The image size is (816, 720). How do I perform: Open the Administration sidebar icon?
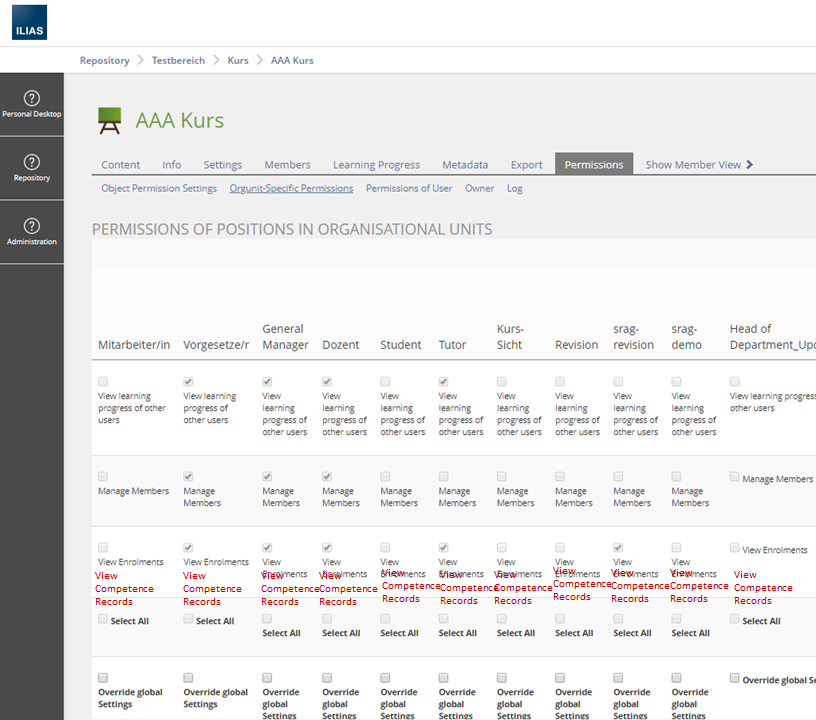coord(32,227)
